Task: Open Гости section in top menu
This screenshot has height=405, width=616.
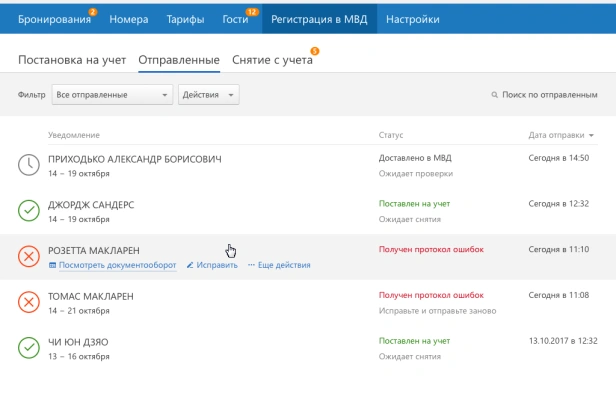Action: click(x=236, y=19)
